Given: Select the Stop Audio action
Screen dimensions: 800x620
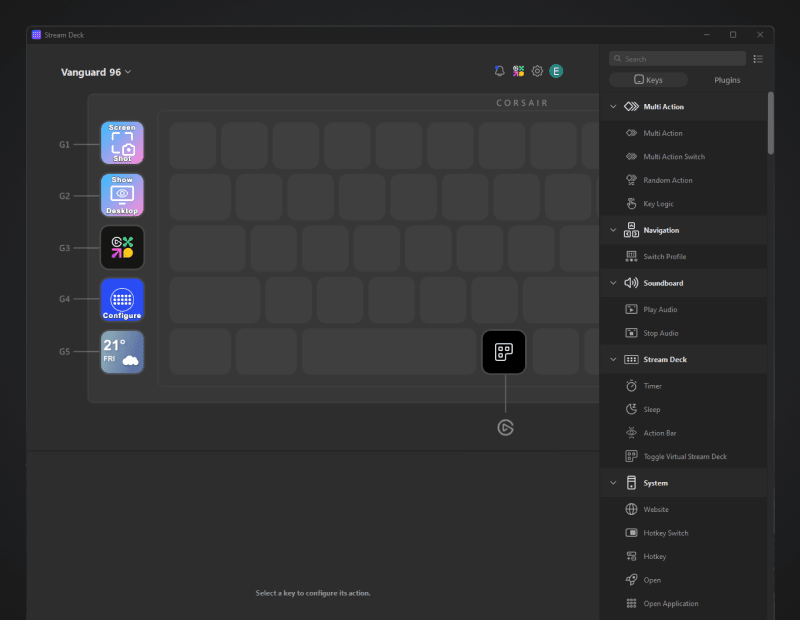Looking at the screenshot, I should click(663, 332).
